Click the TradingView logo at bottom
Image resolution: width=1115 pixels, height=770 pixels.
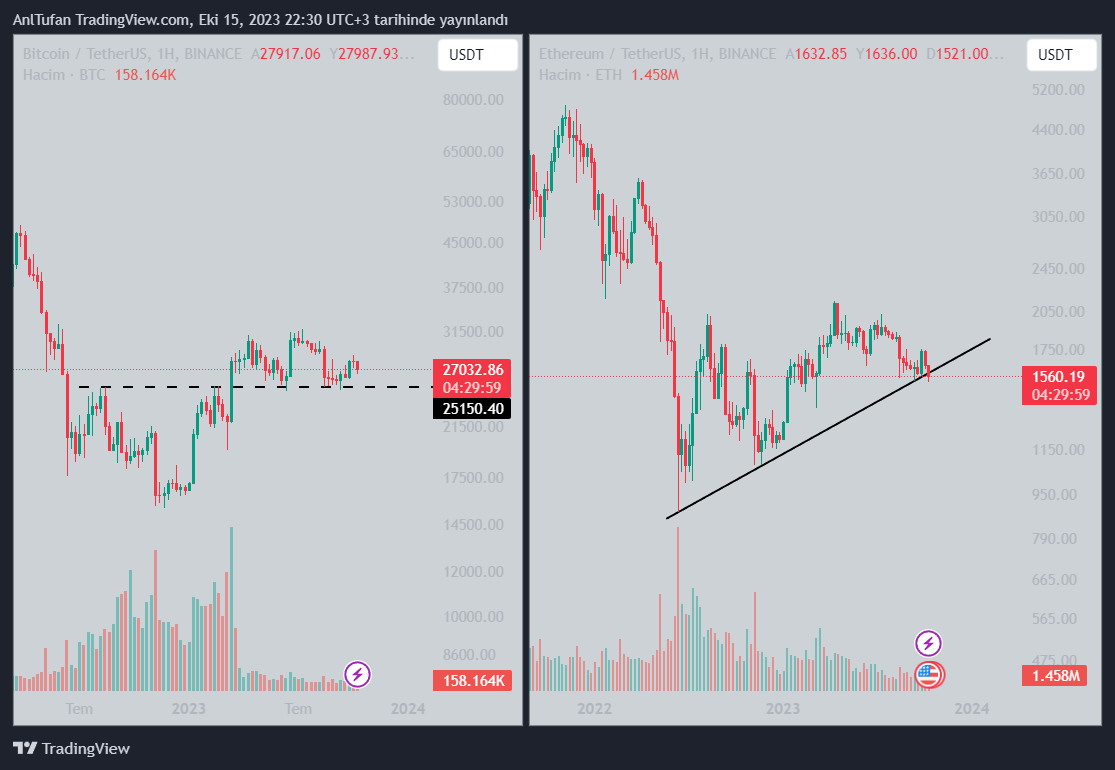pyautogui.click(x=71, y=748)
